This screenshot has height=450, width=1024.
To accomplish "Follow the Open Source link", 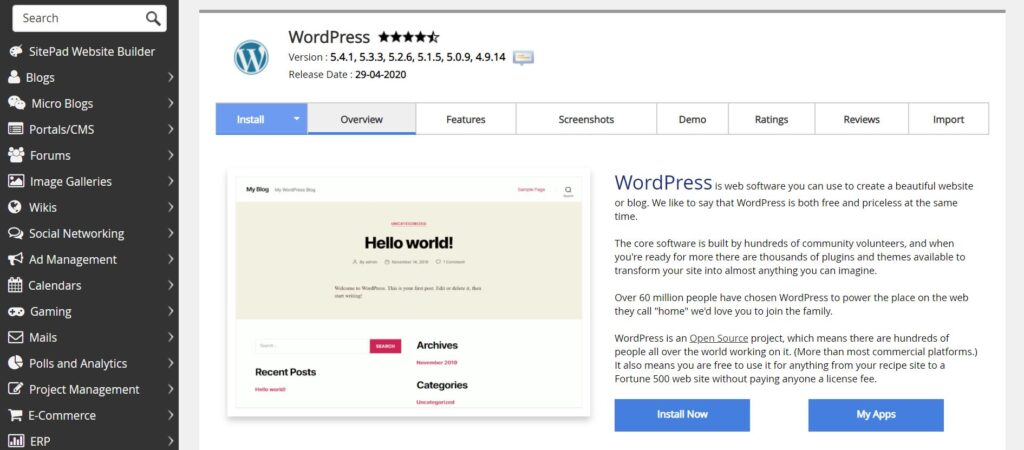I will [719, 338].
